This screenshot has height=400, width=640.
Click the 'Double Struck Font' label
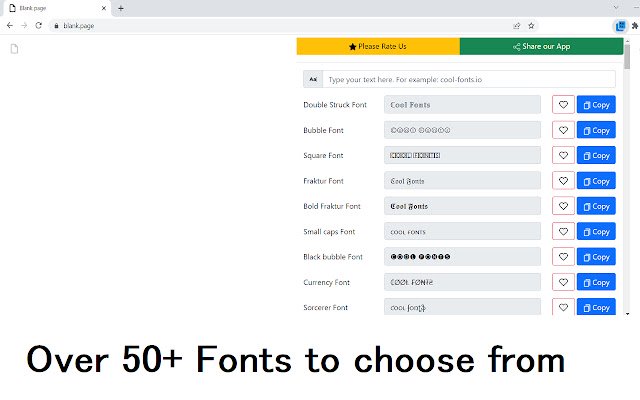335,105
